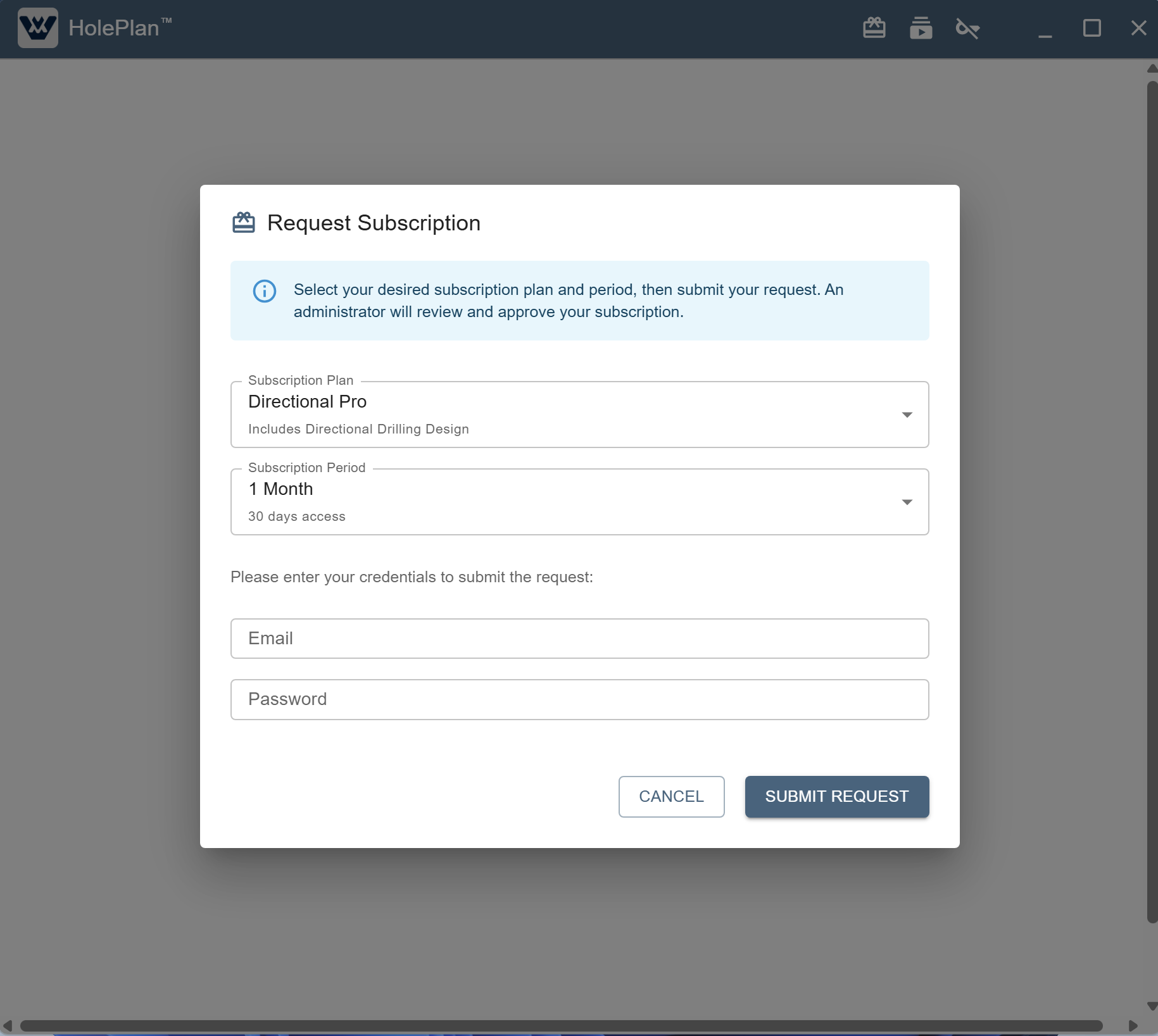Submit the subscription request
This screenshot has width=1158, height=1036.
point(836,797)
